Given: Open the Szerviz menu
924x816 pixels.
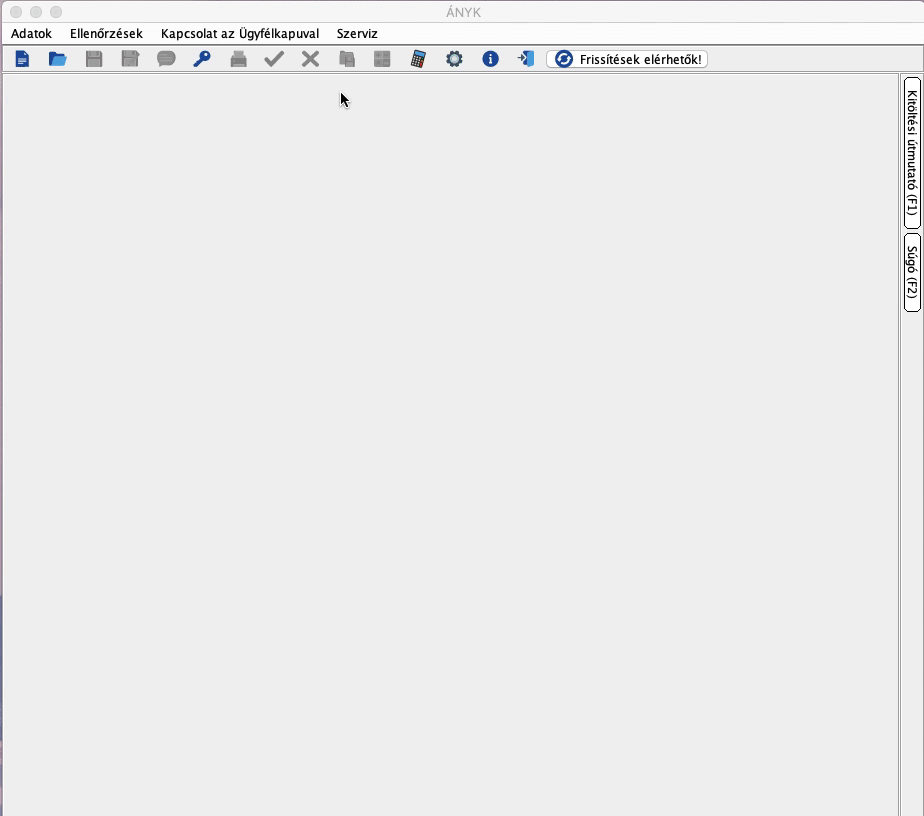Looking at the screenshot, I should click(357, 34).
